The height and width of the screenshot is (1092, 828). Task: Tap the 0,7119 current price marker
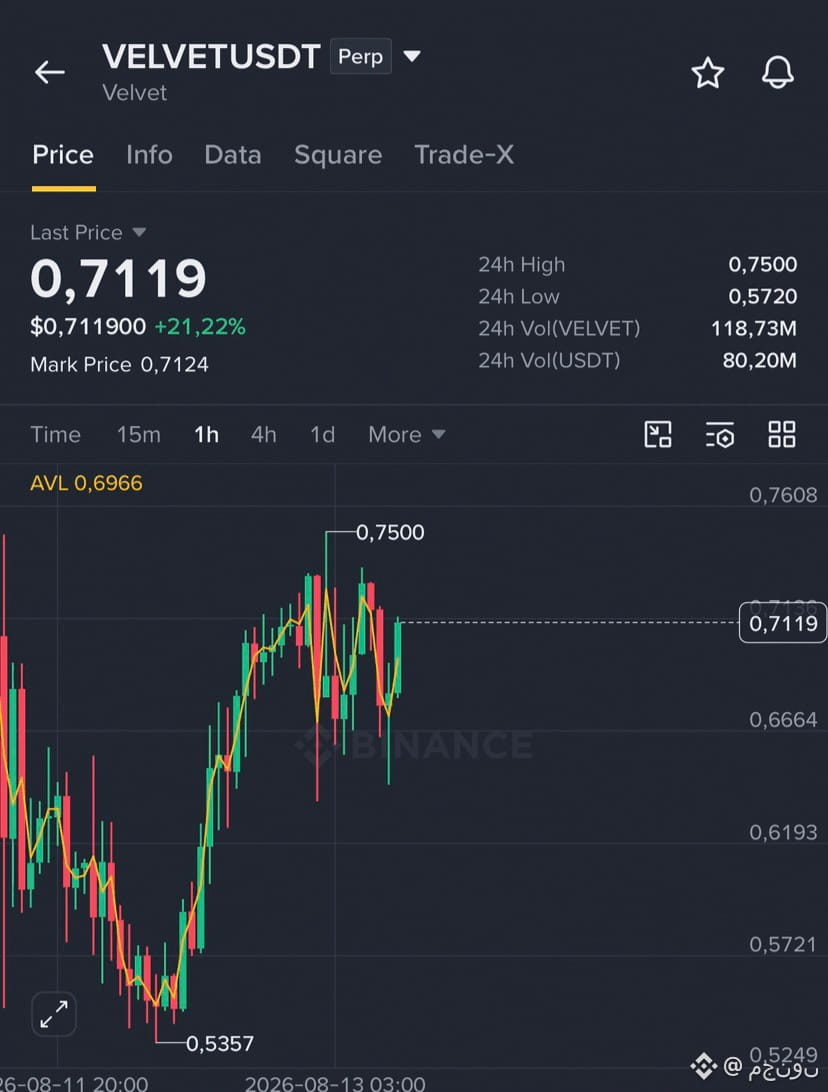coord(783,623)
